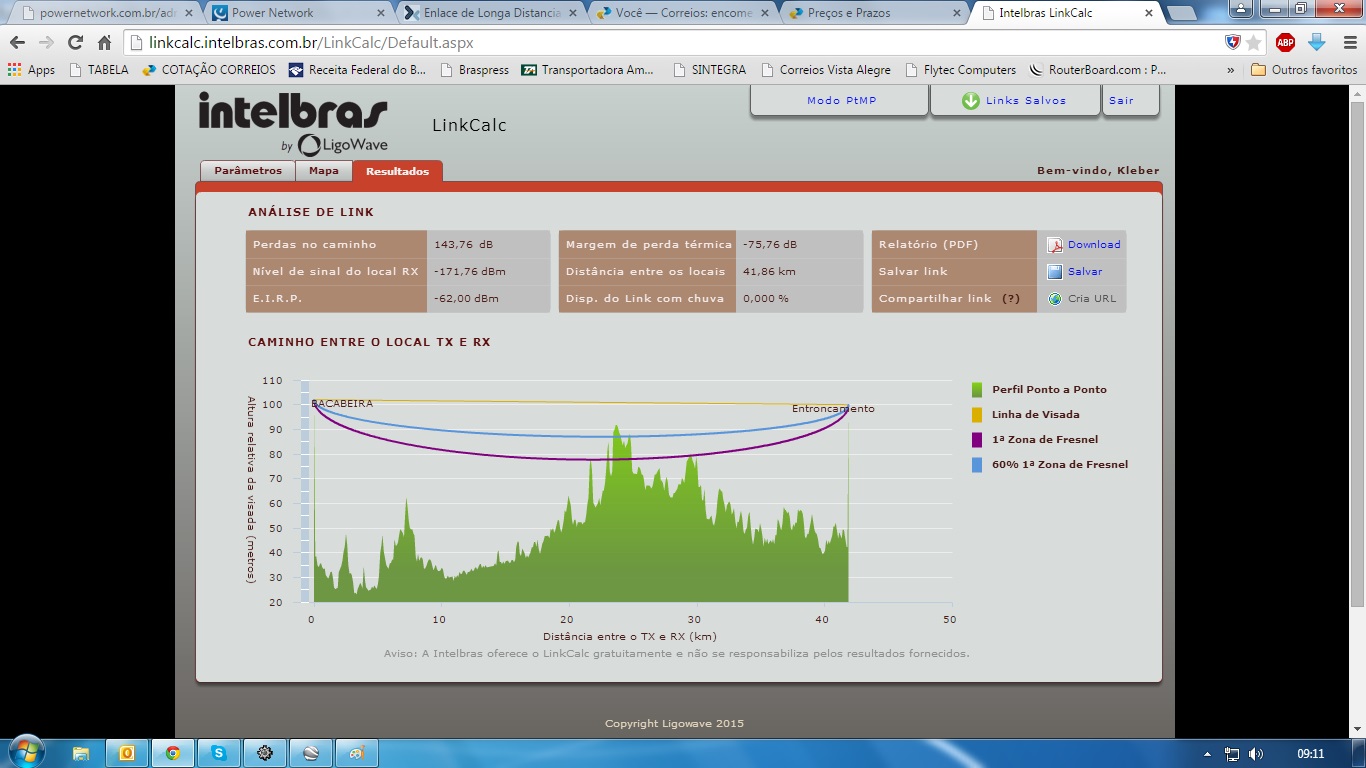Bookmark this page with the star icon
1366x768 pixels.
(1253, 43)
